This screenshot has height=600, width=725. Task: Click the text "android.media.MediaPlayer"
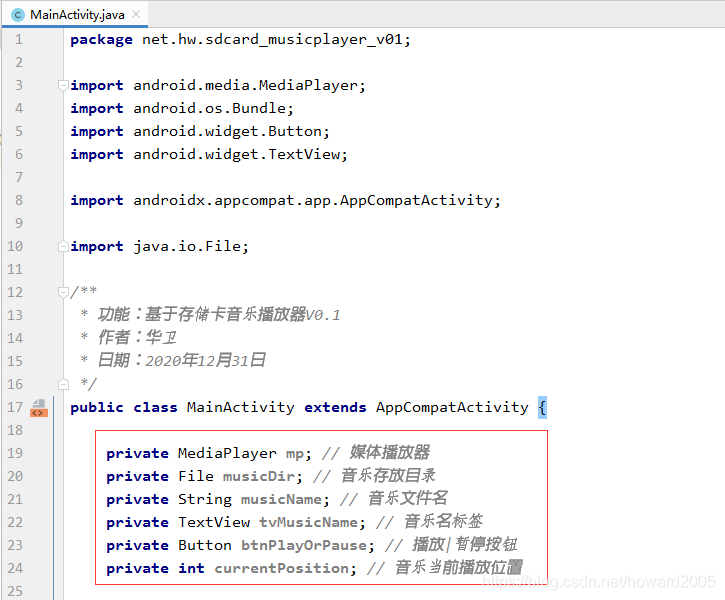(x=245, y=86)
